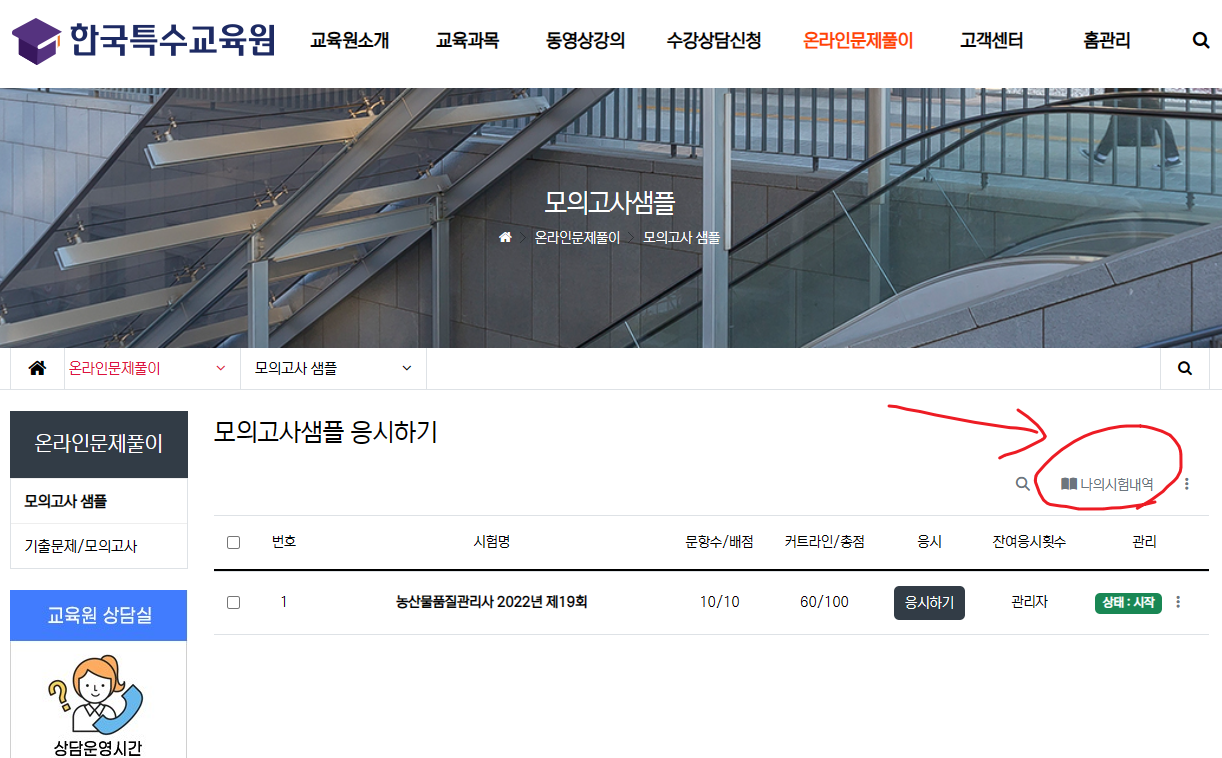Screen dimensions: 1222x758
Task: Click search icon at right of sub-navigation bar
Action: pyautogui.click(x=1185, y=368)
